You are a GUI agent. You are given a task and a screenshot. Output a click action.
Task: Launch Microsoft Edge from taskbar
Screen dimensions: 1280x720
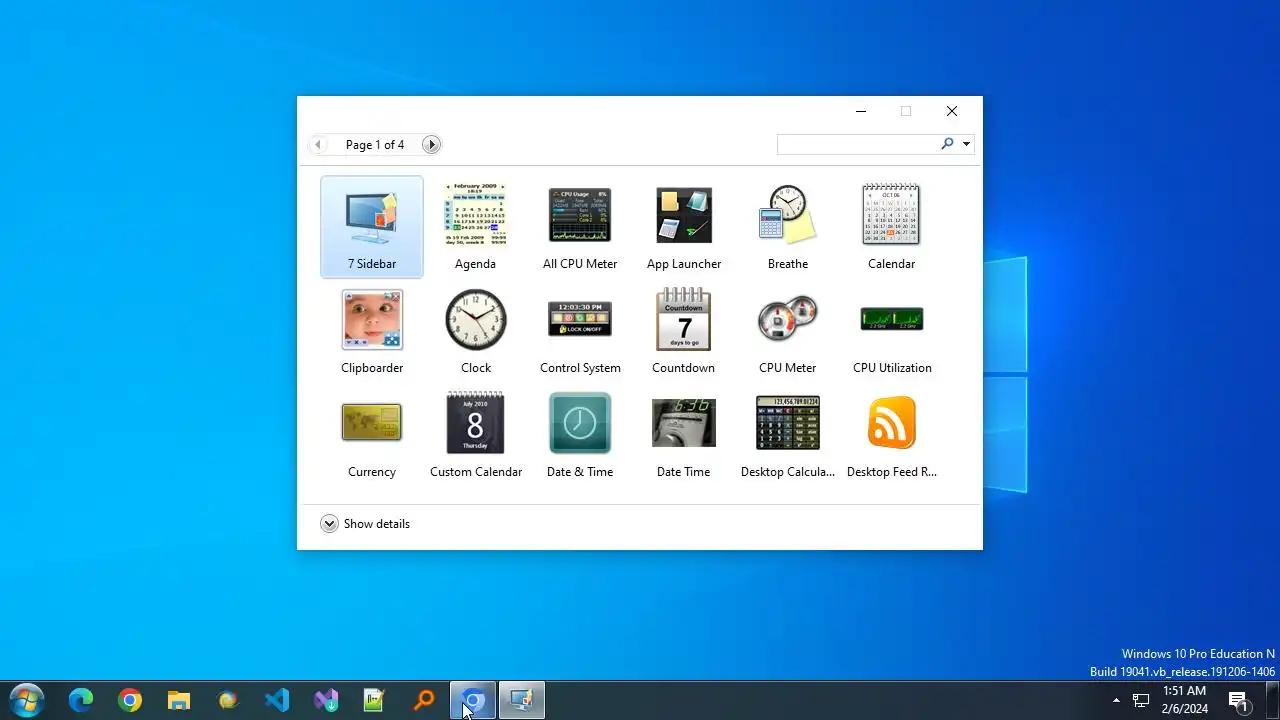coord(81,700)
